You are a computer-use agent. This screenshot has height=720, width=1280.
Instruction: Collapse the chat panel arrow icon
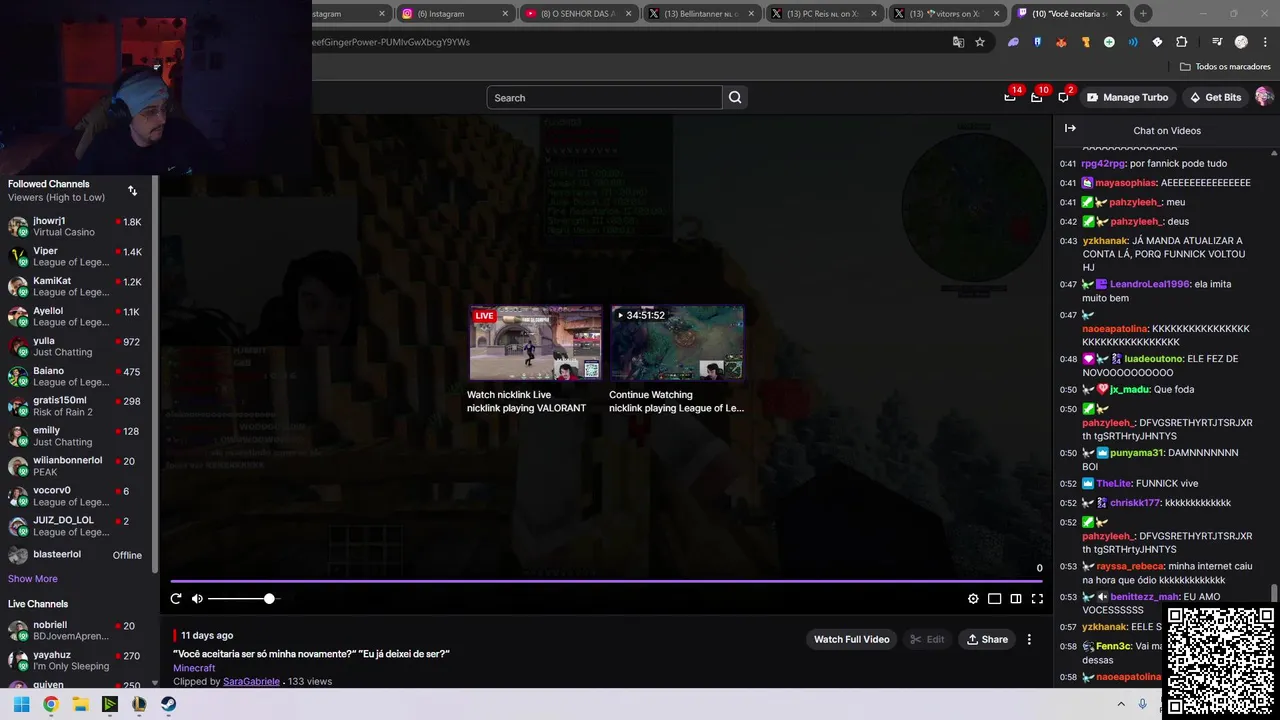click(x=1070, y=129)
